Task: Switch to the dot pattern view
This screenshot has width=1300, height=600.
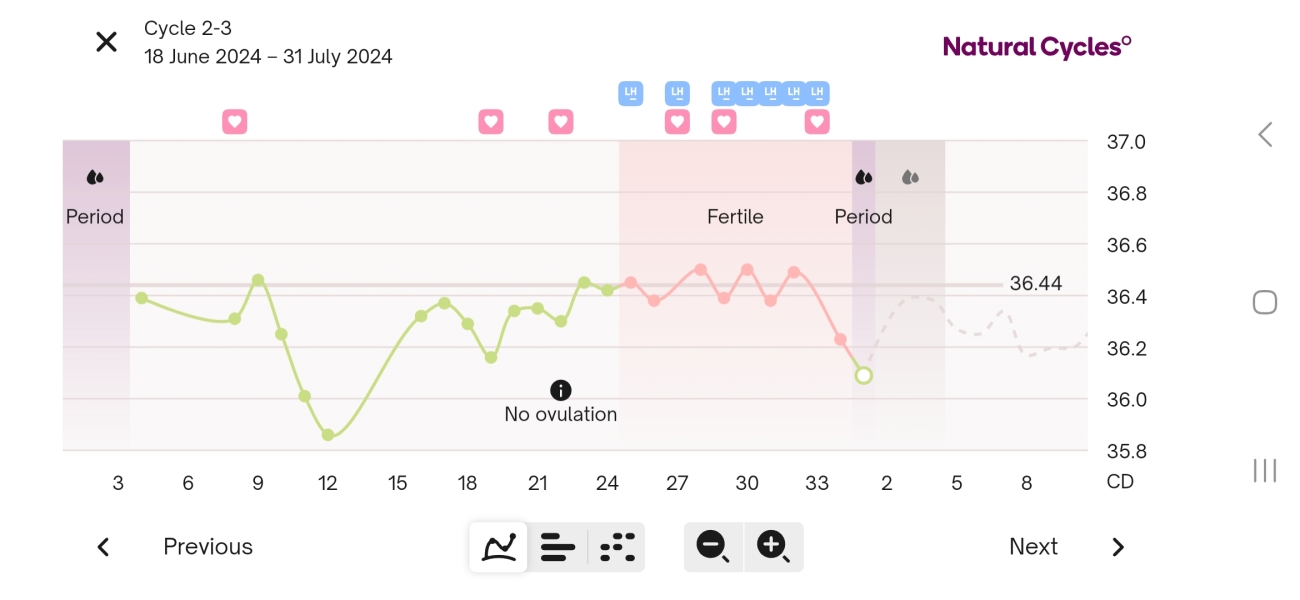Action: tap(617, 547)
